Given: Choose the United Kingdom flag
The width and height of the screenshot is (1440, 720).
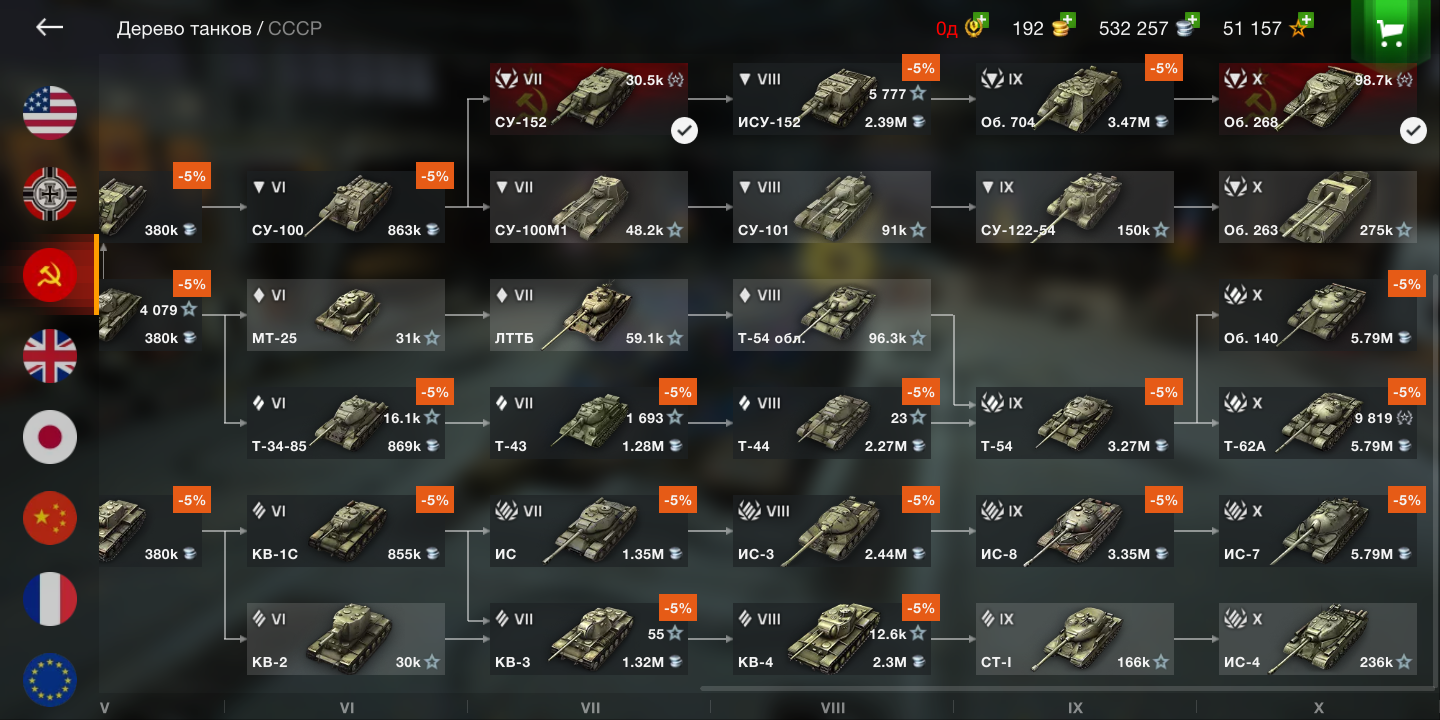Looking at the screenshot, I should click(50, 355).
